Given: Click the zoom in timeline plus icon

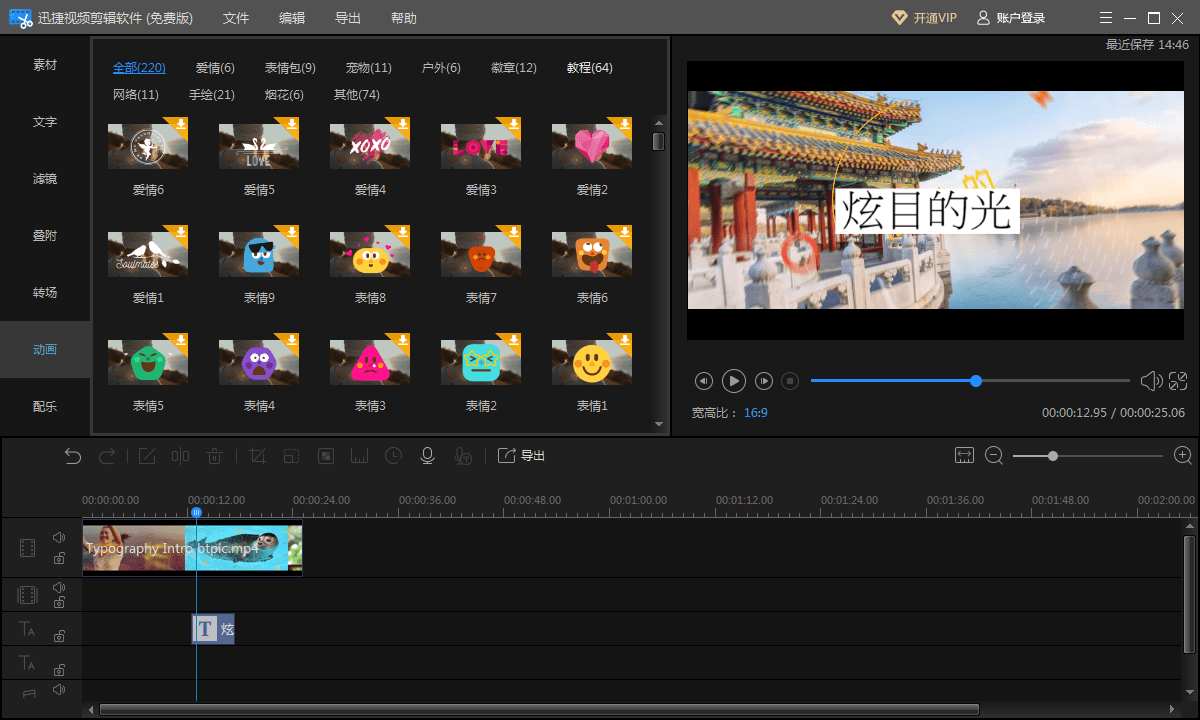Looking at the screenshot, I should click(1183, 455).
